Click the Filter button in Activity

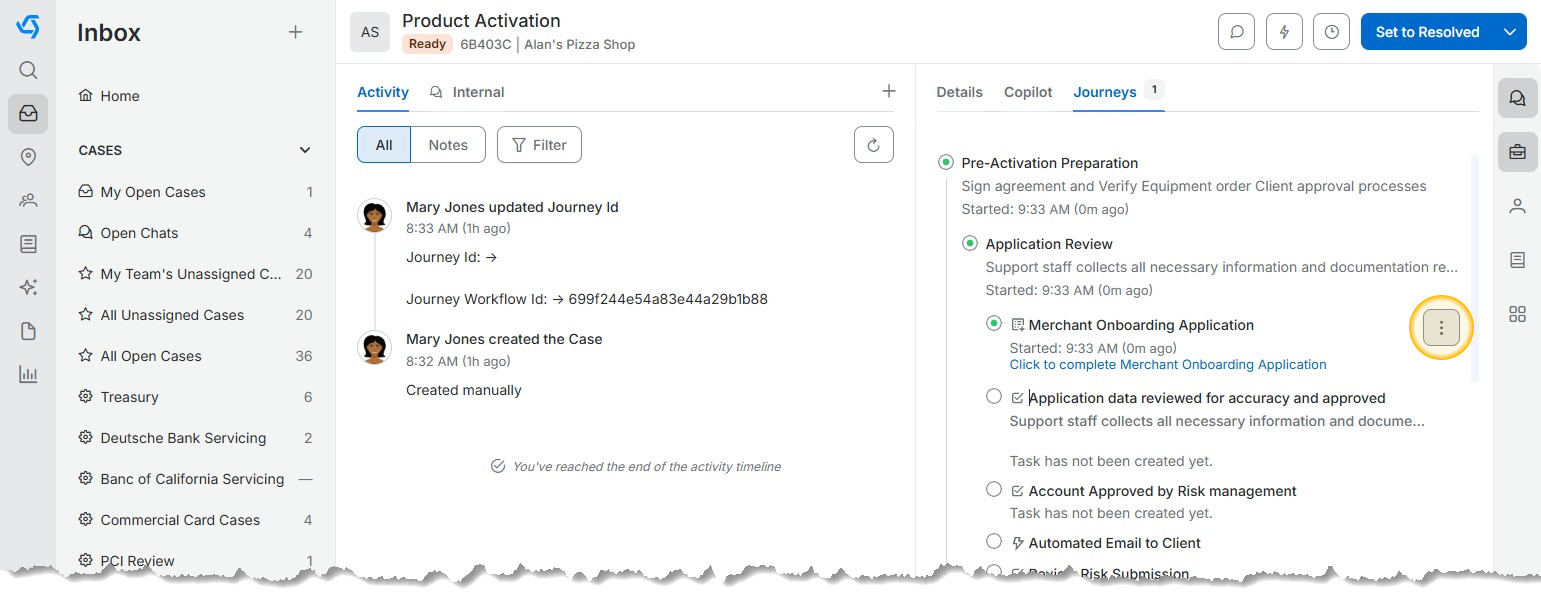tap(539, 145)
